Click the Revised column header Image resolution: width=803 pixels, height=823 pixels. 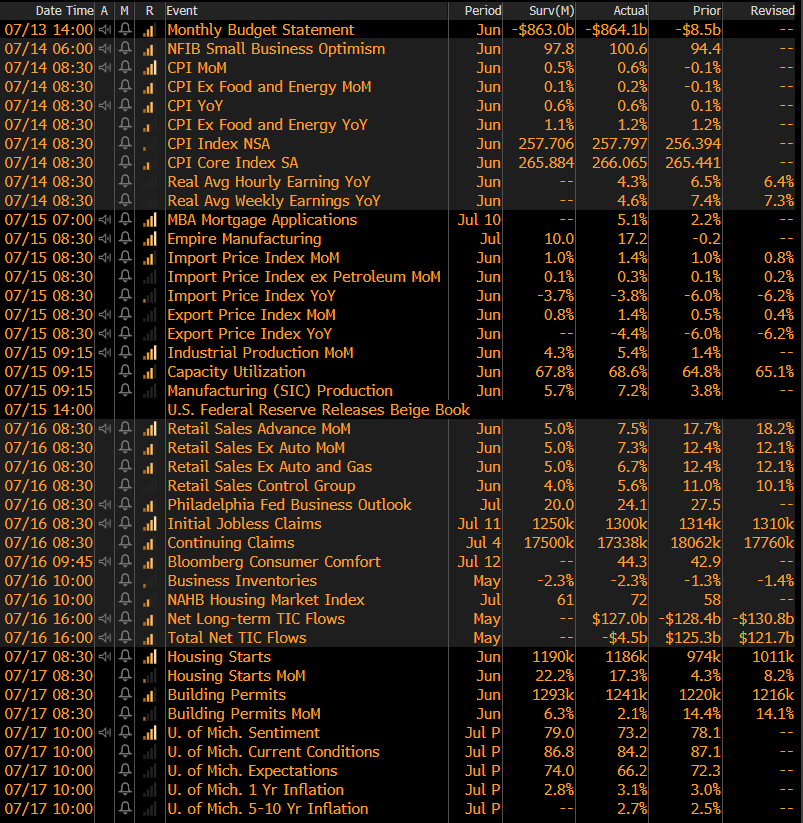(x=772, y=10)
